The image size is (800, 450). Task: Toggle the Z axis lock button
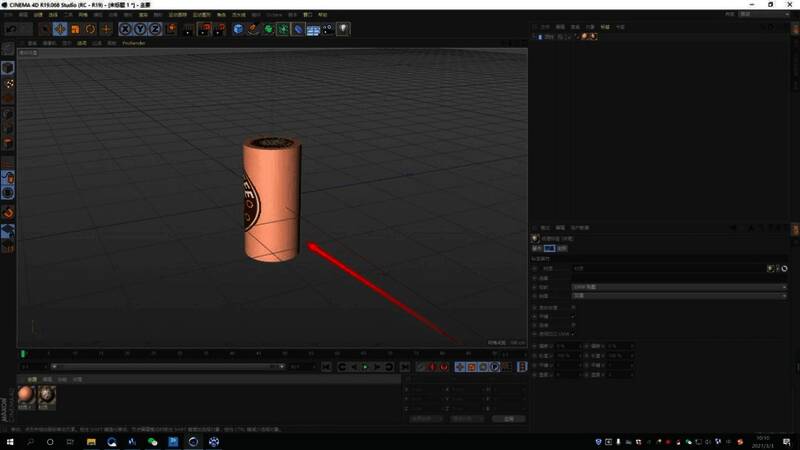click(x=155, y=29)
